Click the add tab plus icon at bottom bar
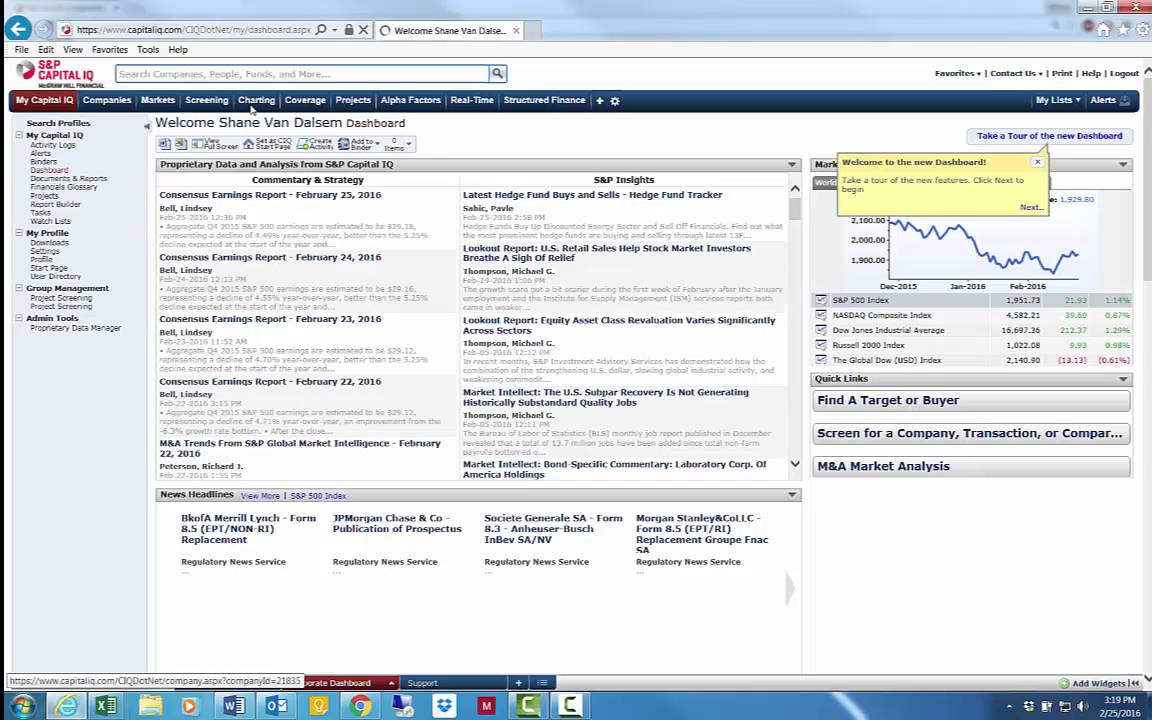This screenshot has height=720, width=1152. [518, 683]
